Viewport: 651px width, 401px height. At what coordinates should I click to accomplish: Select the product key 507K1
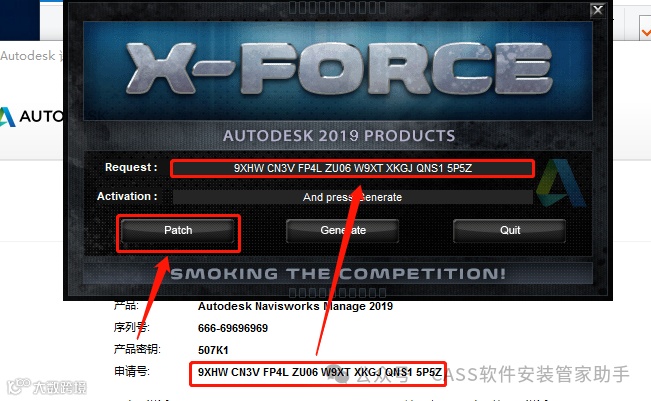pyautogui.click(x=213, y=350)
